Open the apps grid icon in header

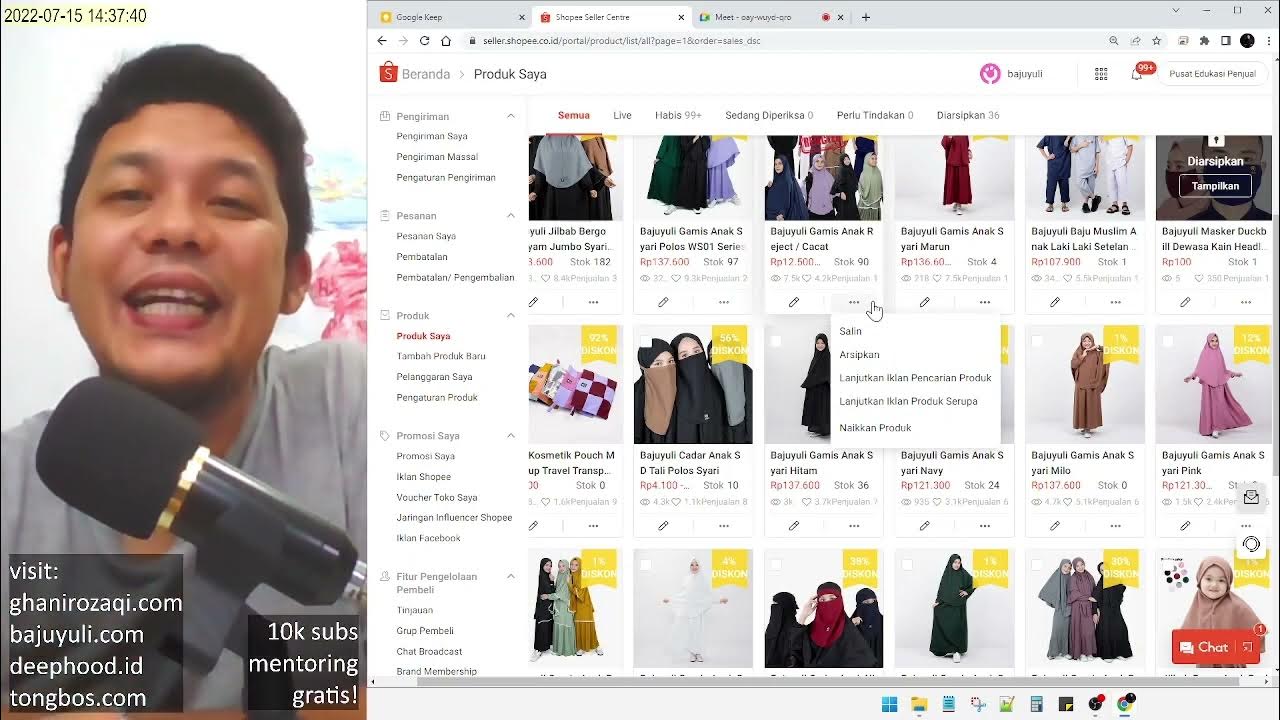[x=1101, y=74]
